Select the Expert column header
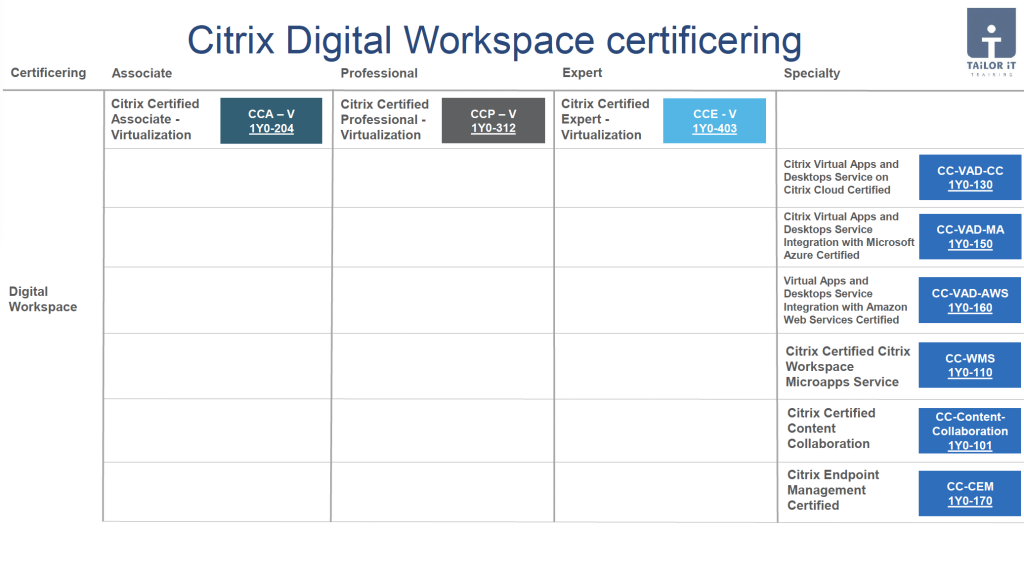 (582, 73)
